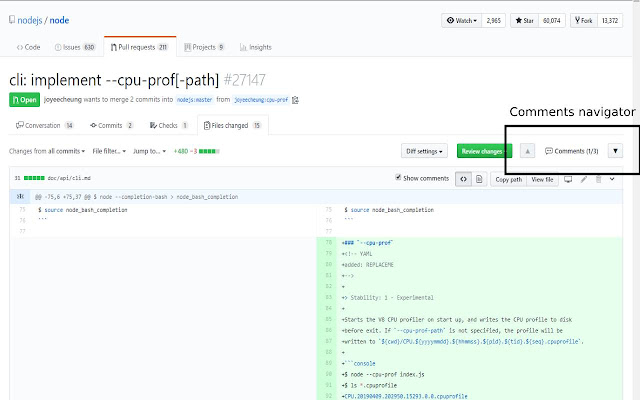Screen dimensions: 640x400
Task: Select the Files changed tab
Action: pyautogui.click(x=233, y=125)
